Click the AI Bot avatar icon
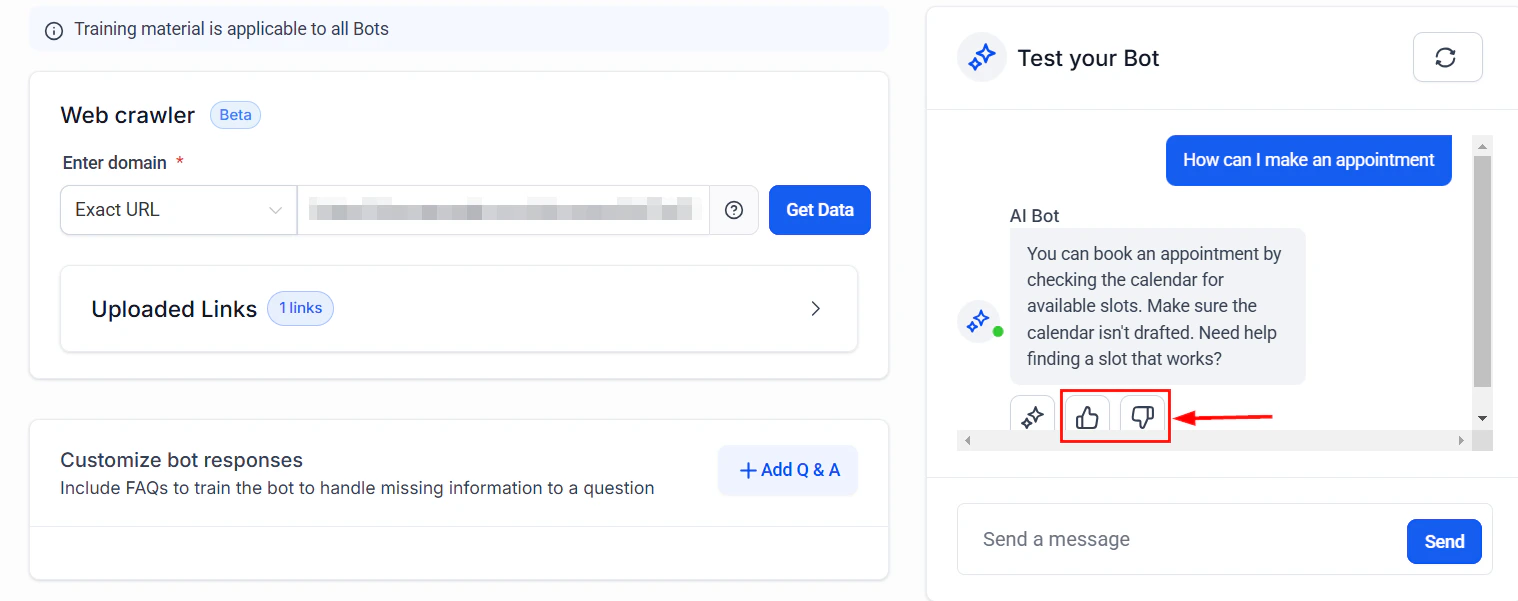This screenshot has height=601, width=1518. point(979,320)
